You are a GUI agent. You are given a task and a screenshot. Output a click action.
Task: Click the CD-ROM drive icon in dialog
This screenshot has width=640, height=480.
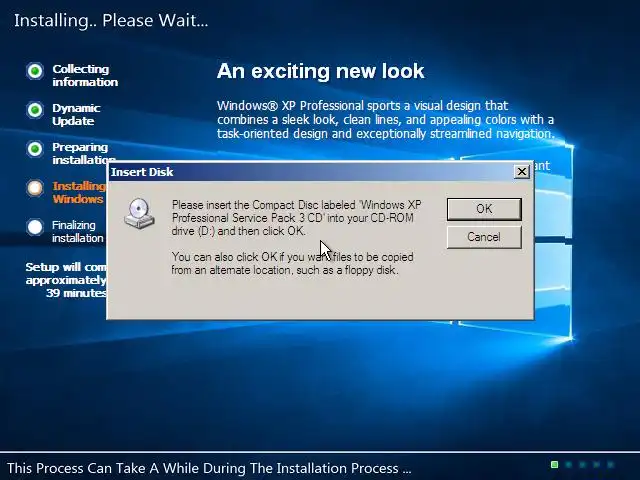point(139,213)
